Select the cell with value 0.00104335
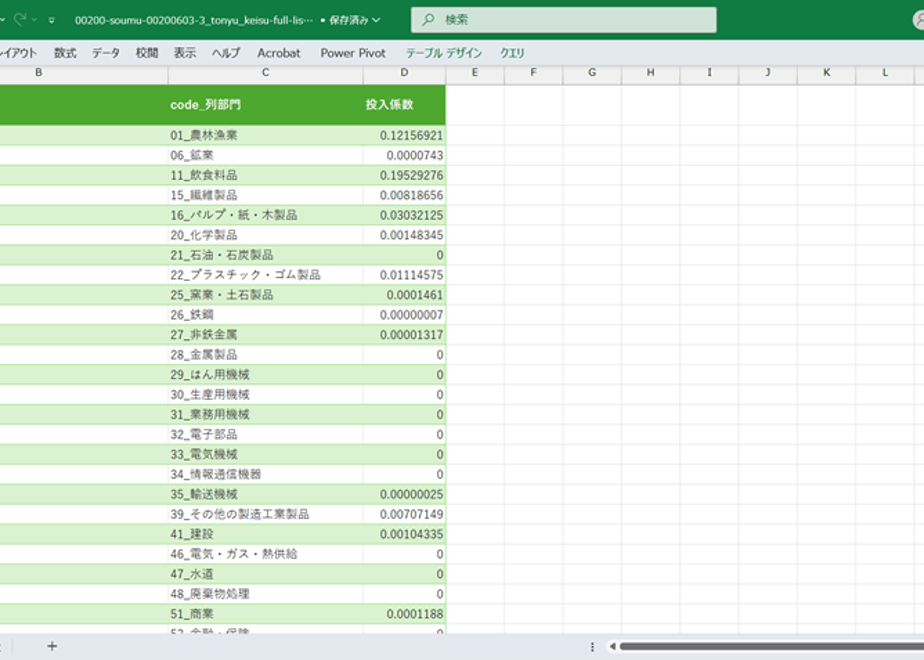 click(404, 534)
